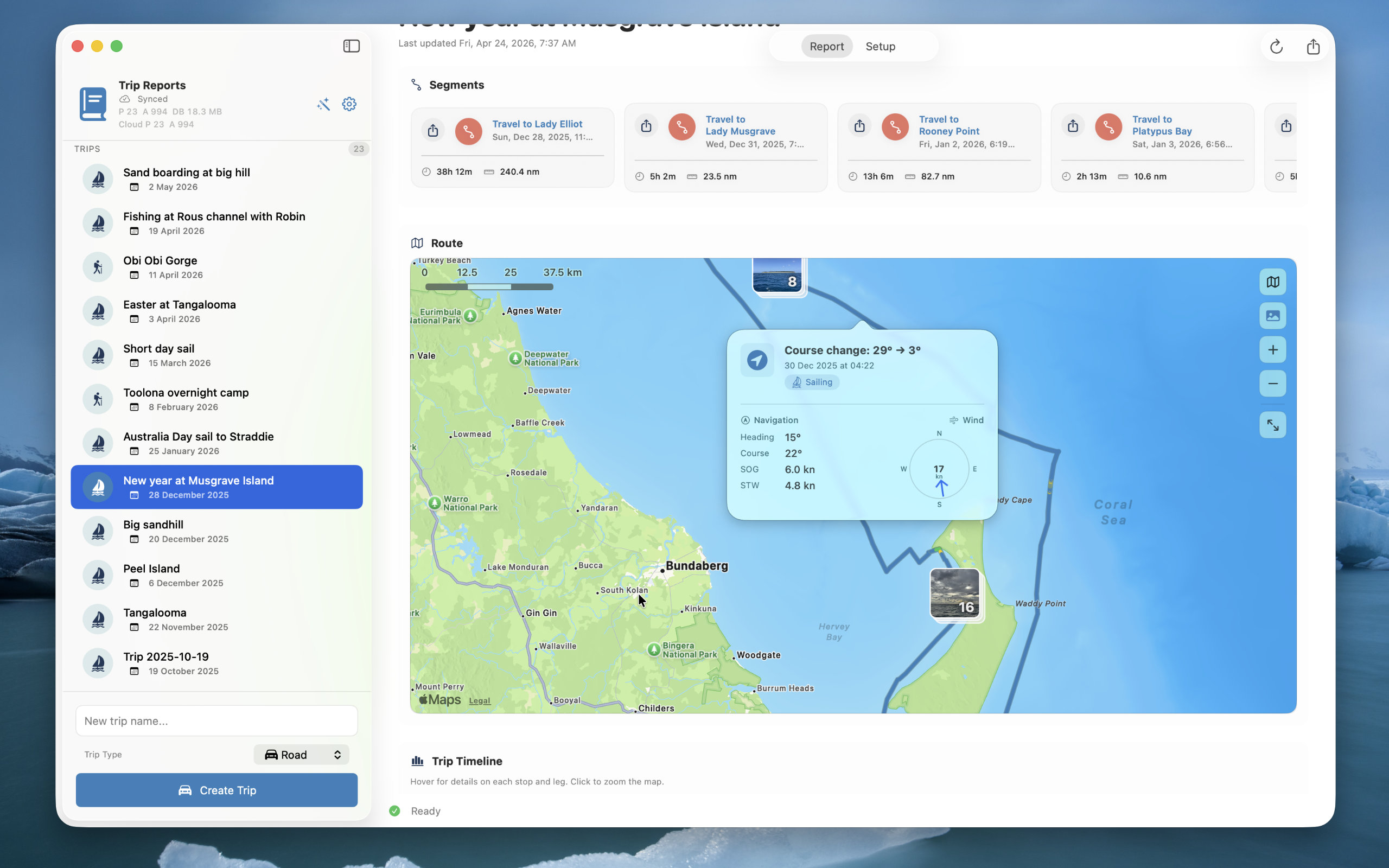Select Sand boarding at big hill trip

click(216, 179)
